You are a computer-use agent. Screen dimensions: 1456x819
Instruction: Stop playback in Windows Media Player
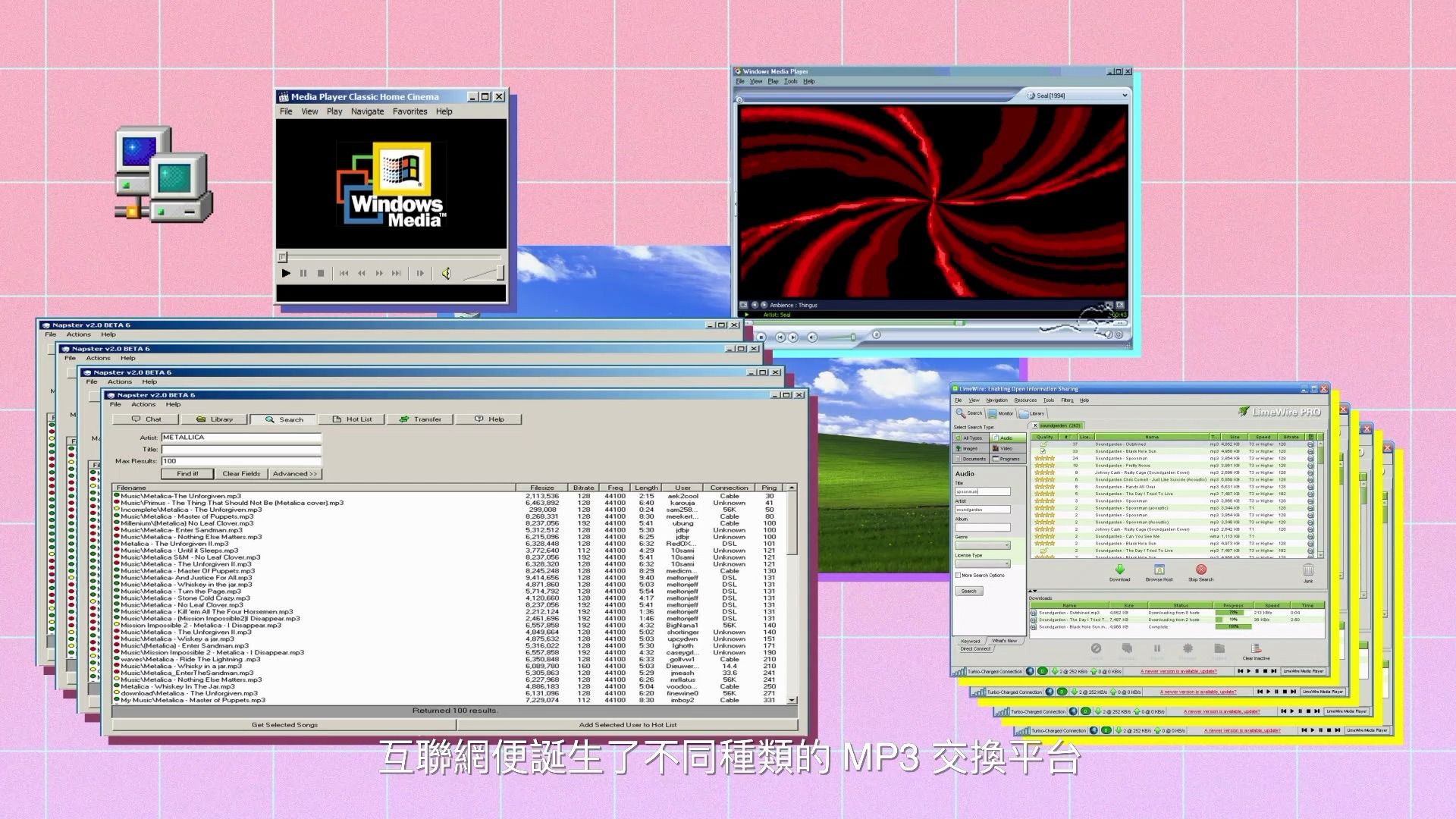[x=761, y=337]
